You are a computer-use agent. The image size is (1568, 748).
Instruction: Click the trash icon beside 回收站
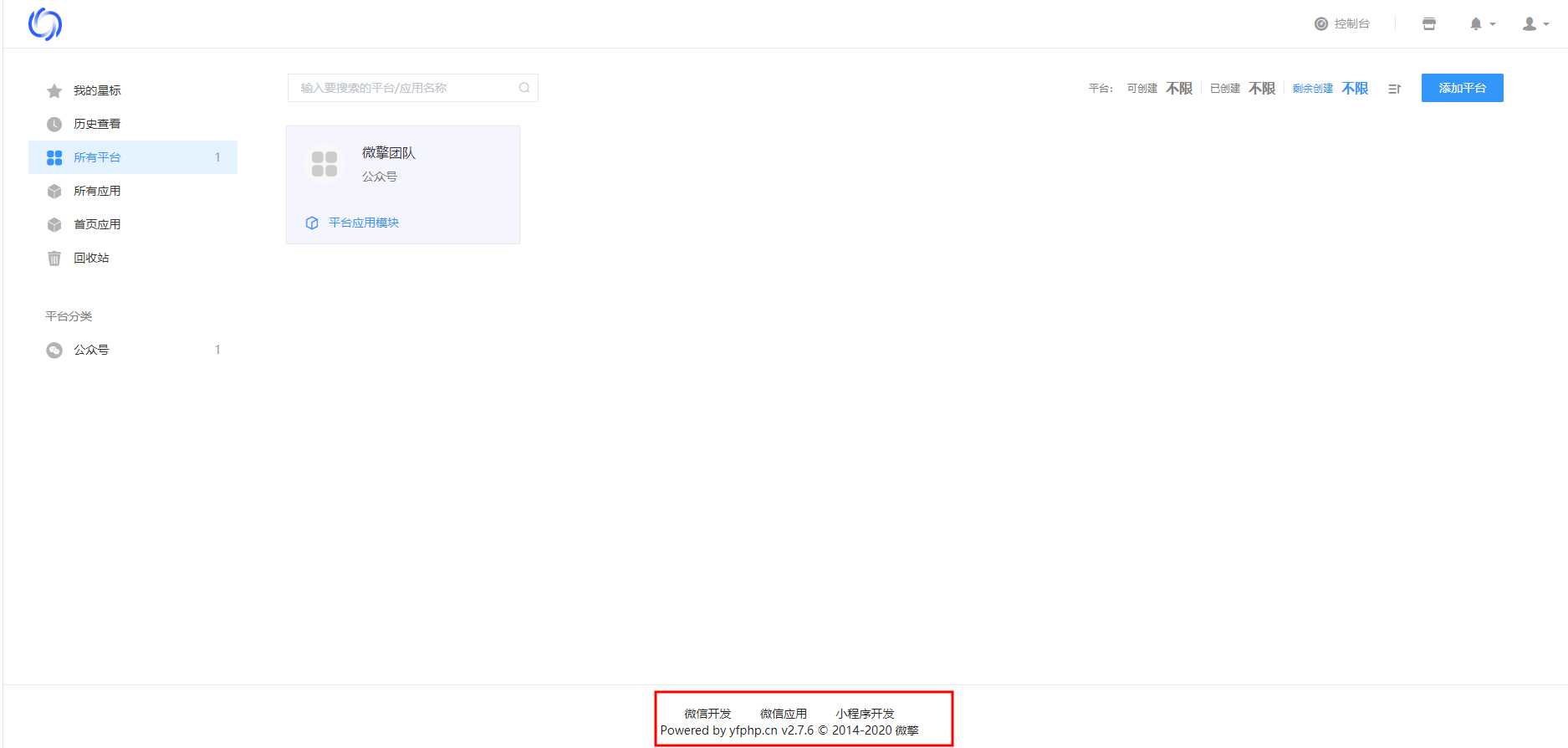point(54,258)
